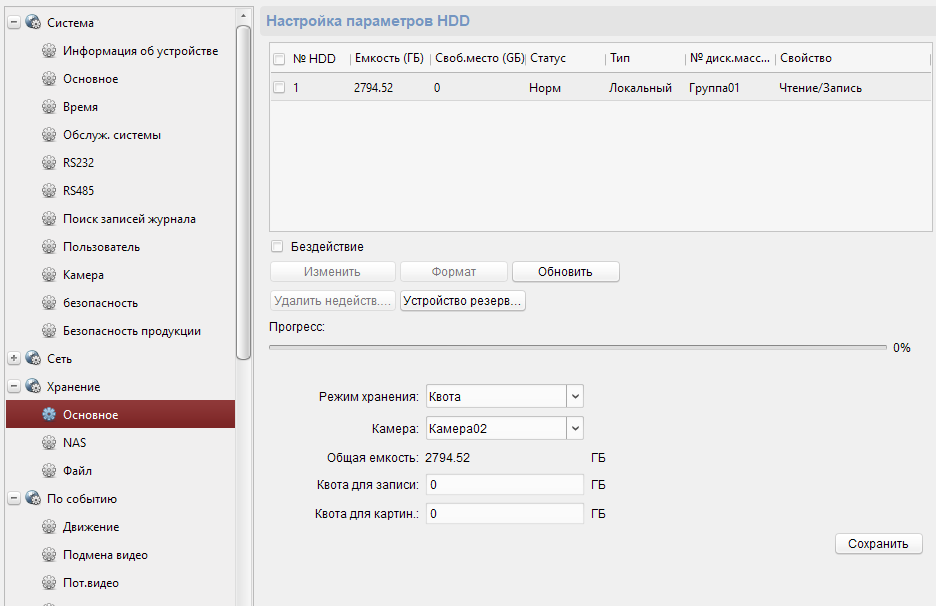Open the Подмена видео menu item

point(105,555)
